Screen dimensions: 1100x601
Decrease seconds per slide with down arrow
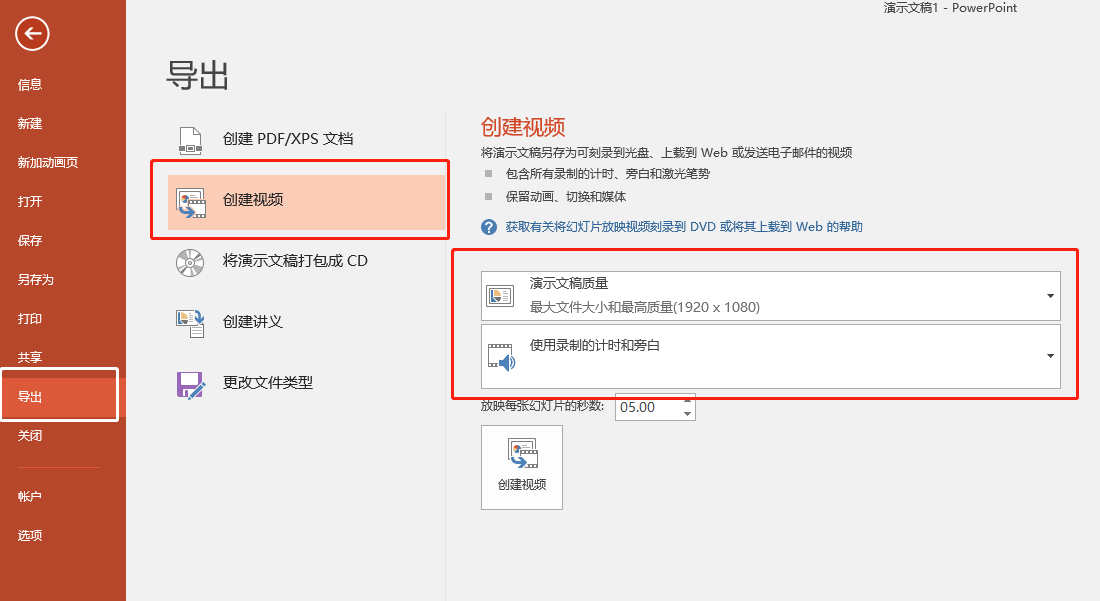click(688, 414)
